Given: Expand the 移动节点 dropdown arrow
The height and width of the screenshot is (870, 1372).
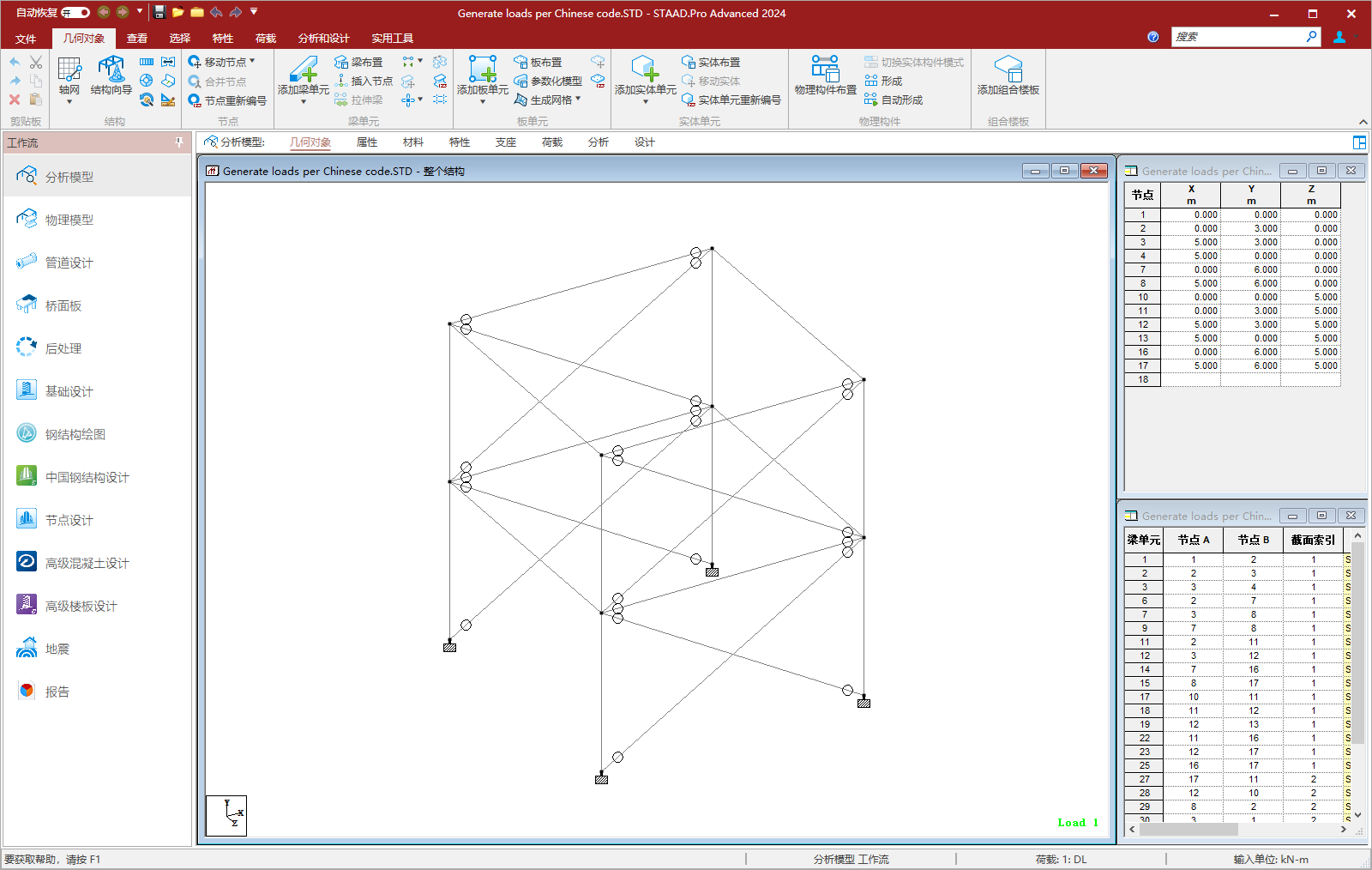Looking at the screenshot, I should [x=252, y=61].
